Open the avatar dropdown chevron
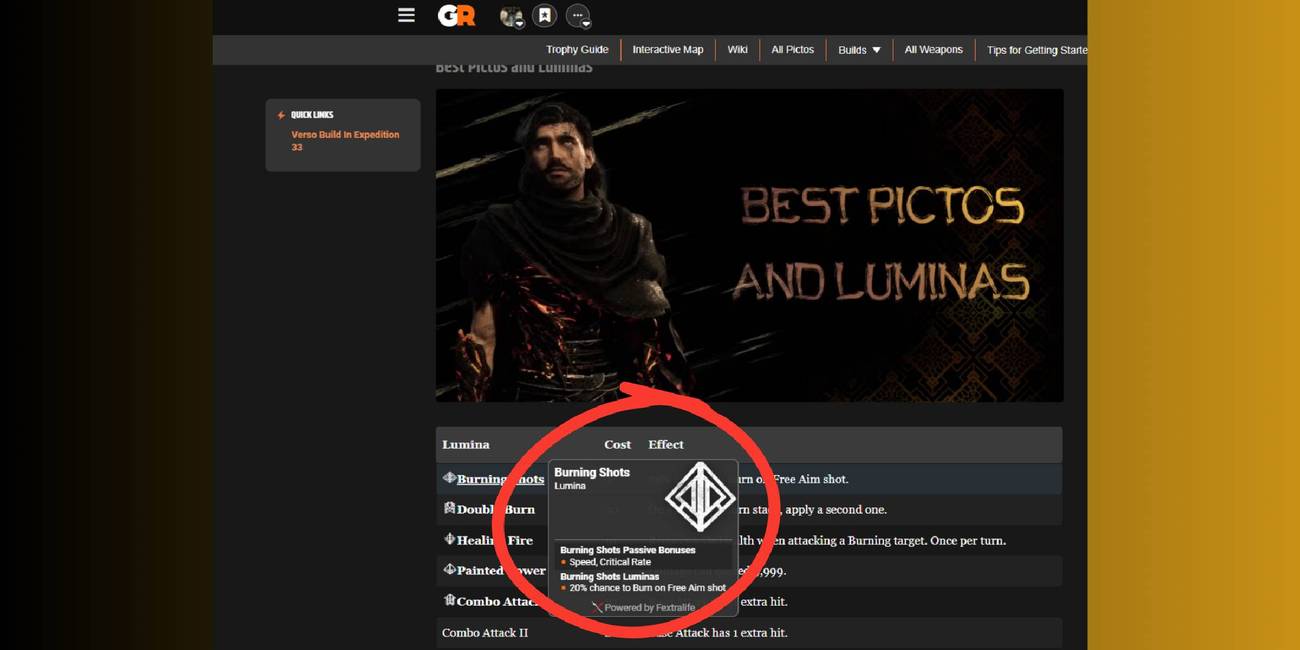Viewport: 1300px width, 650px height. [521, 23]
